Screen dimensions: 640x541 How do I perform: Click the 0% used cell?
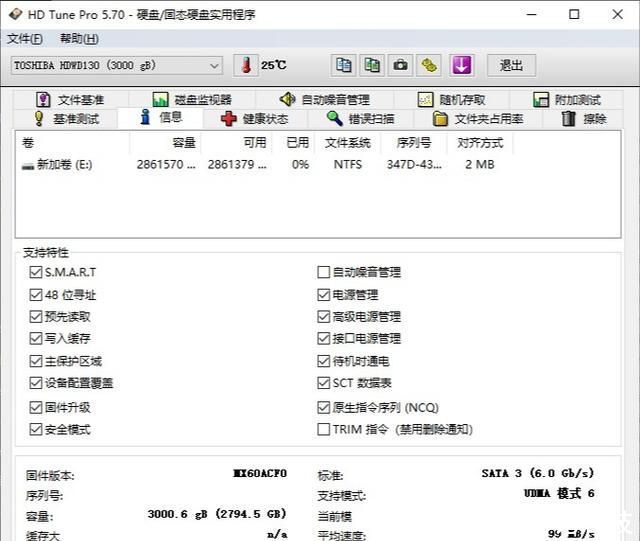[x=300, y=165]
